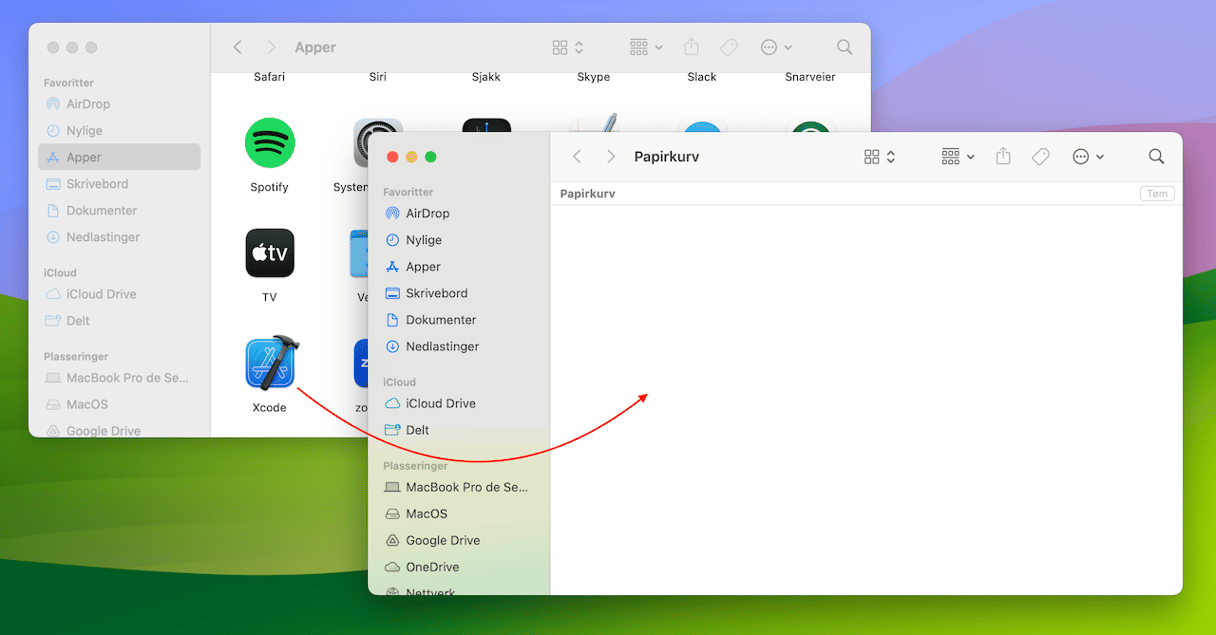
Task: Select Apper item in Apper window sidebar
Action: 119,157
